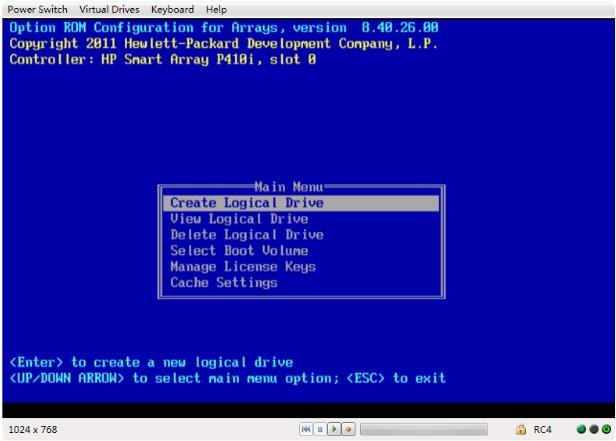The image size is (616, 441).
Task: Click the padlock encryption icon
Action: [x=521, y=429]
